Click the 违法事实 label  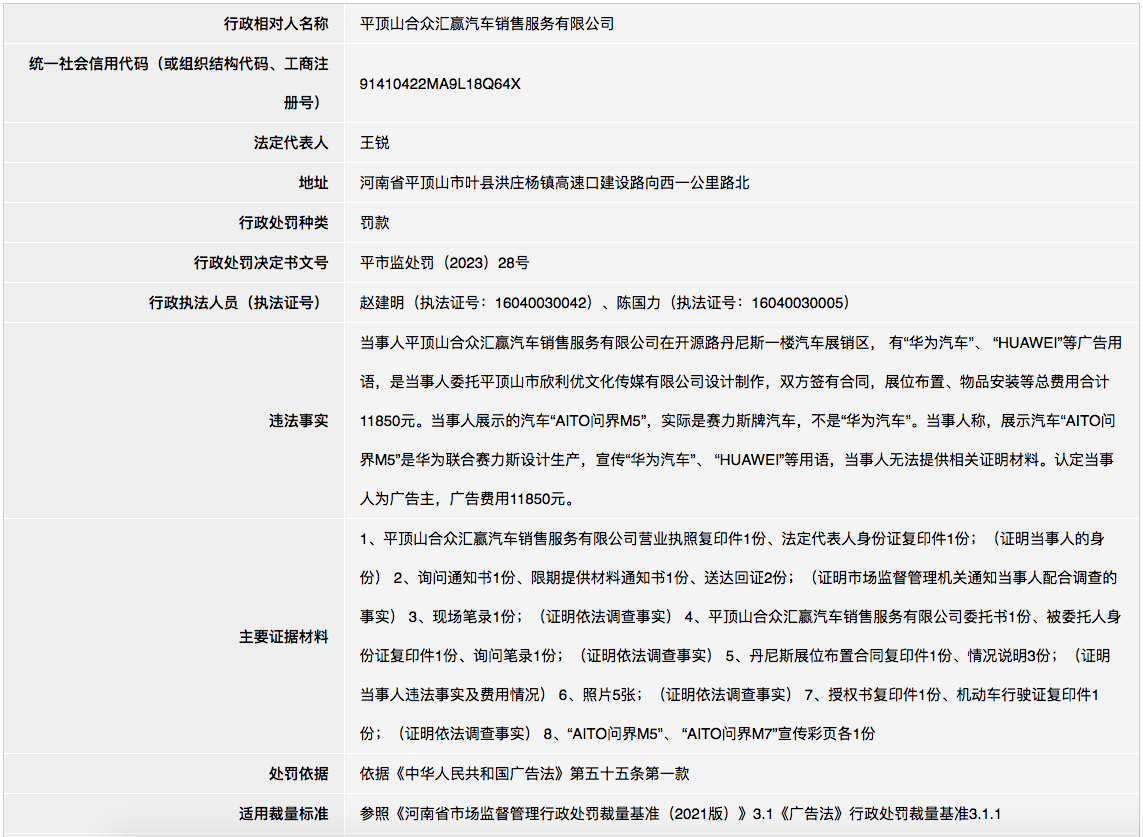click(x=299, y=421)
